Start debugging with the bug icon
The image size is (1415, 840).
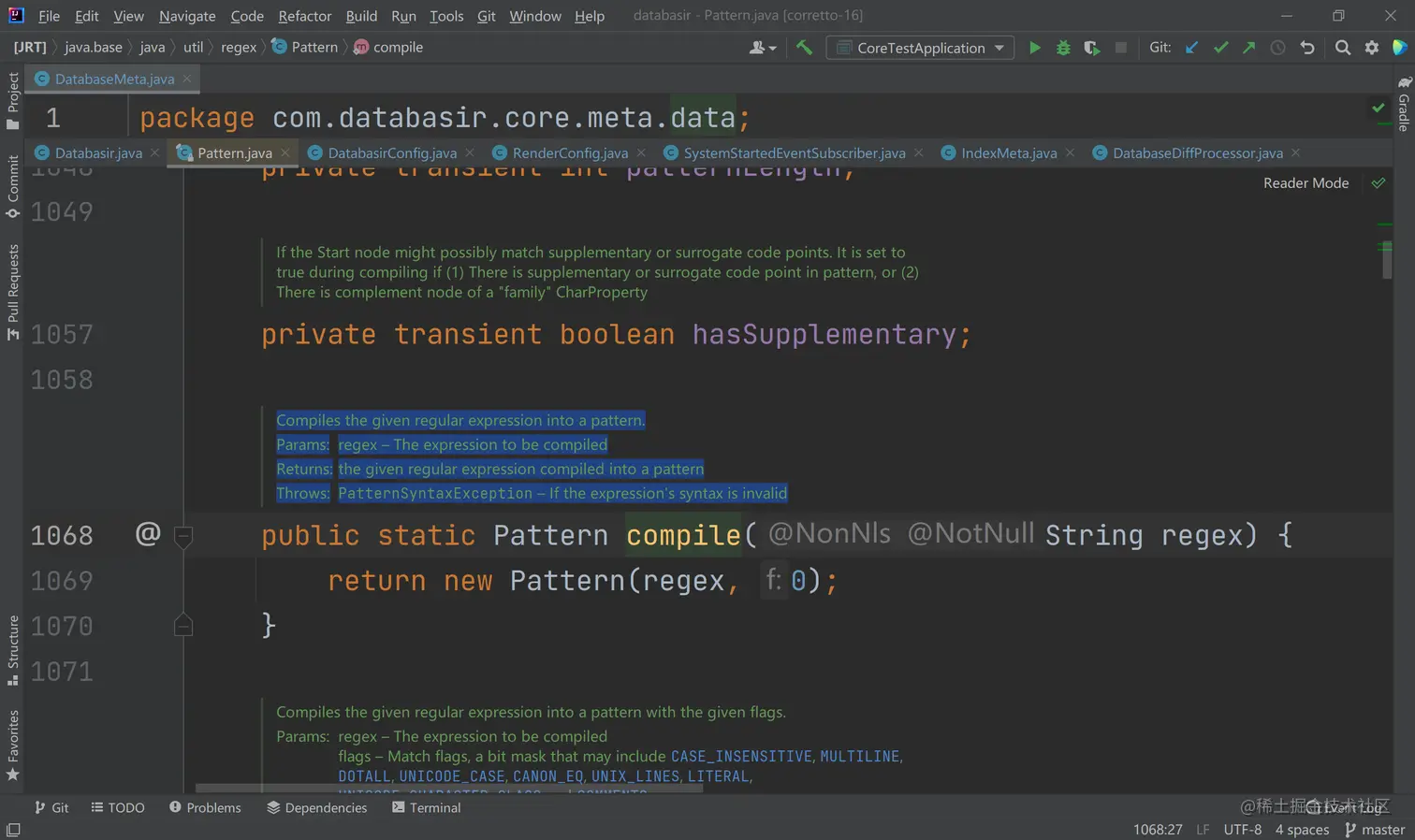(x=1063, y=48)
